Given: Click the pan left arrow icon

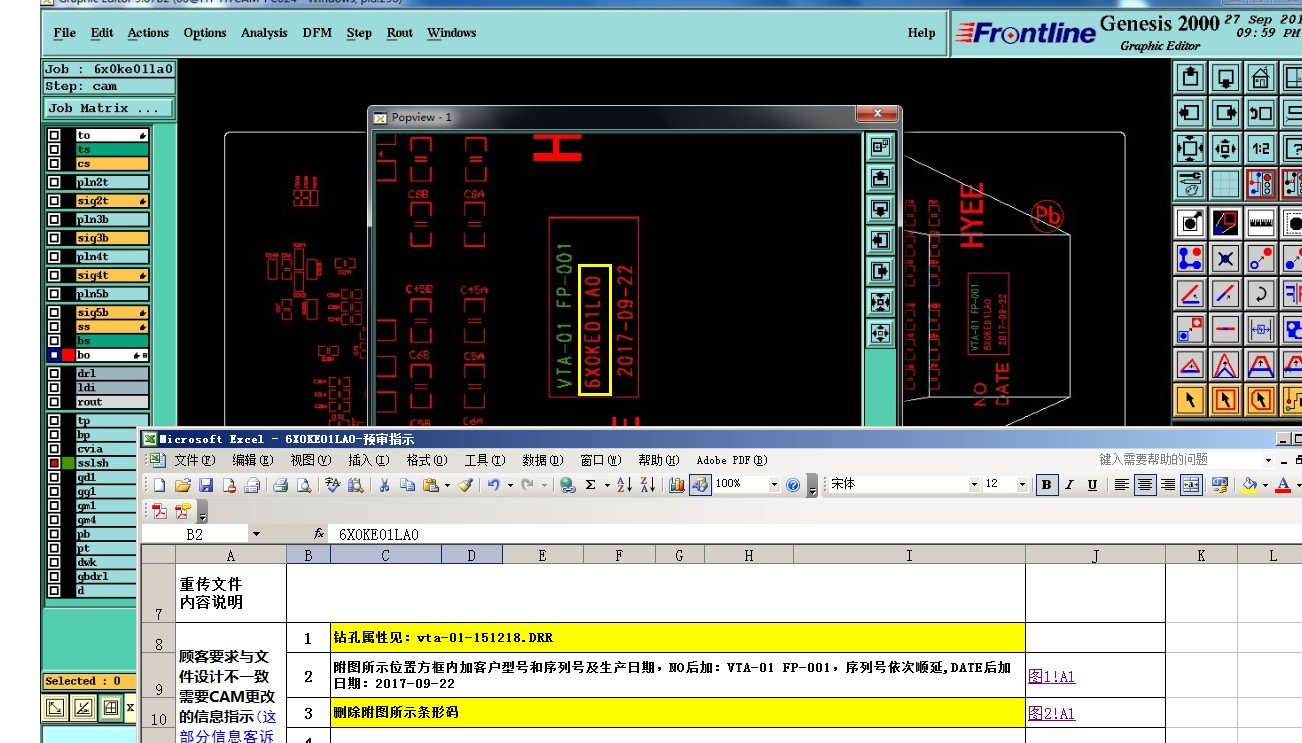Looking at the screenshot, I should (1190, 113).
